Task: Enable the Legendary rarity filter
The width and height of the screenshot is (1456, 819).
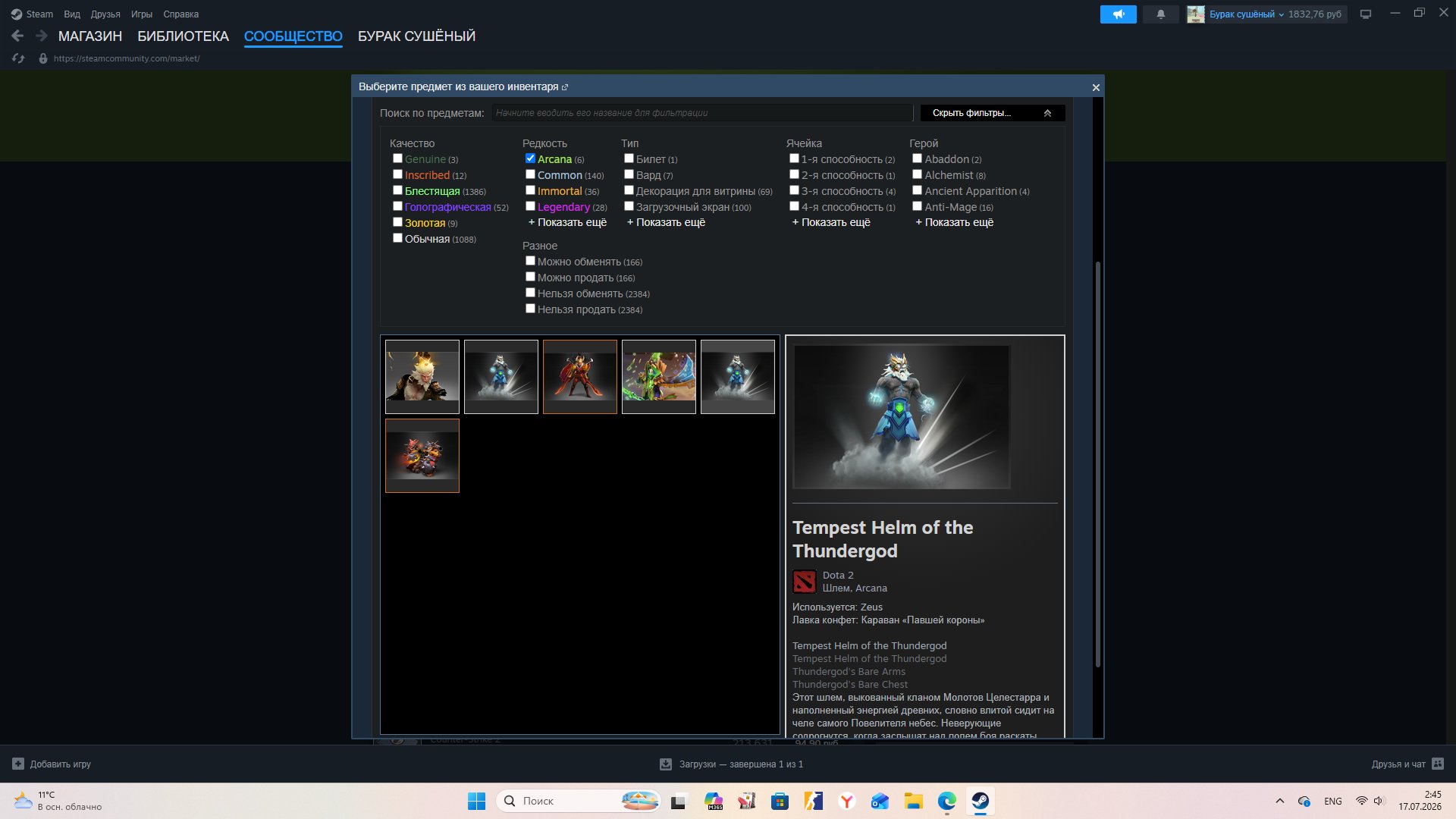Action: coord(530,206)
